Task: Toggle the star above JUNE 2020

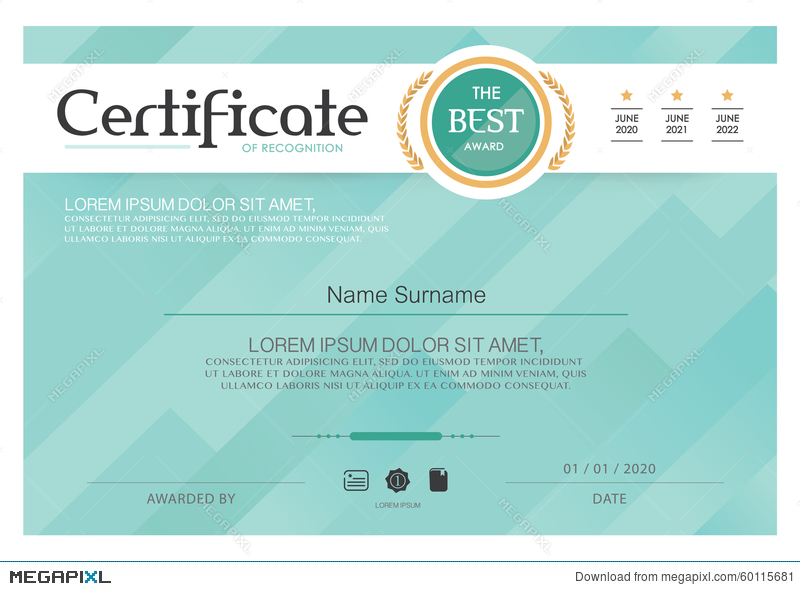Action: pyautogui.click(x=627, y=94)
